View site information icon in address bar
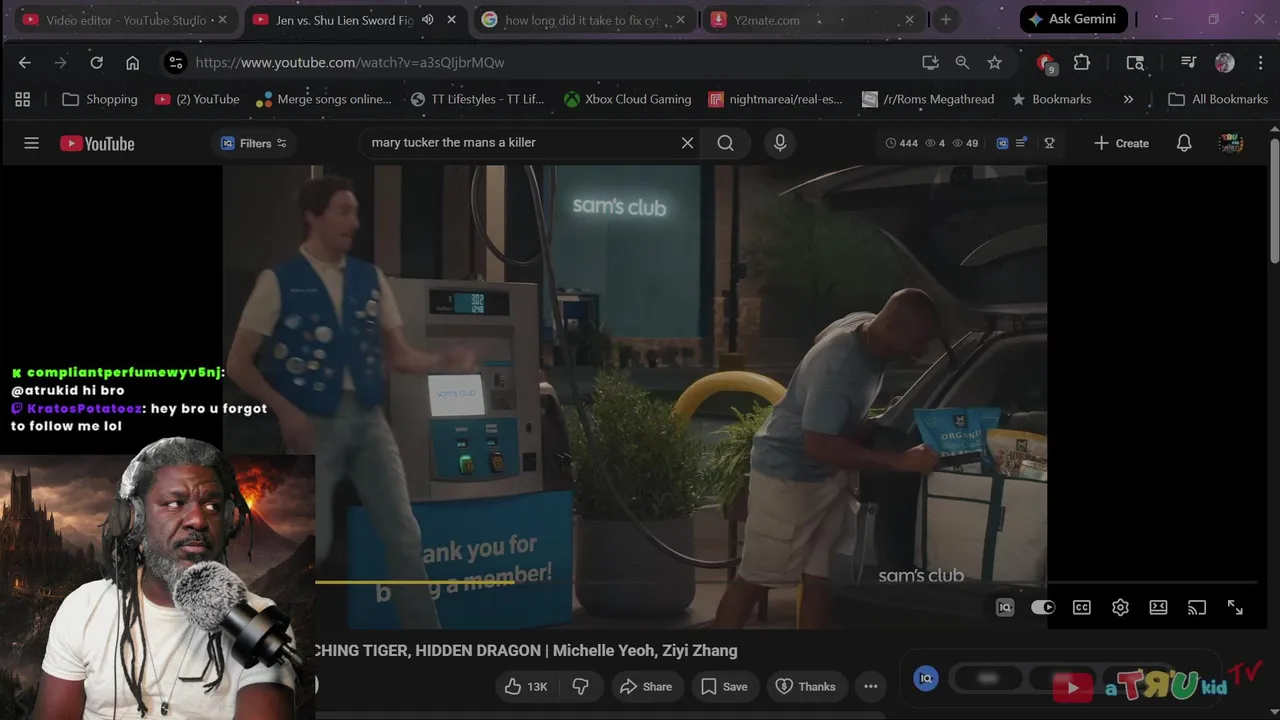 coord(175,62)
